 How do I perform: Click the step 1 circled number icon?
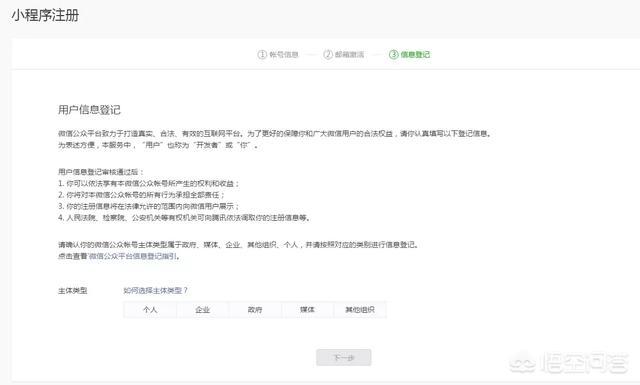(262, 54)
